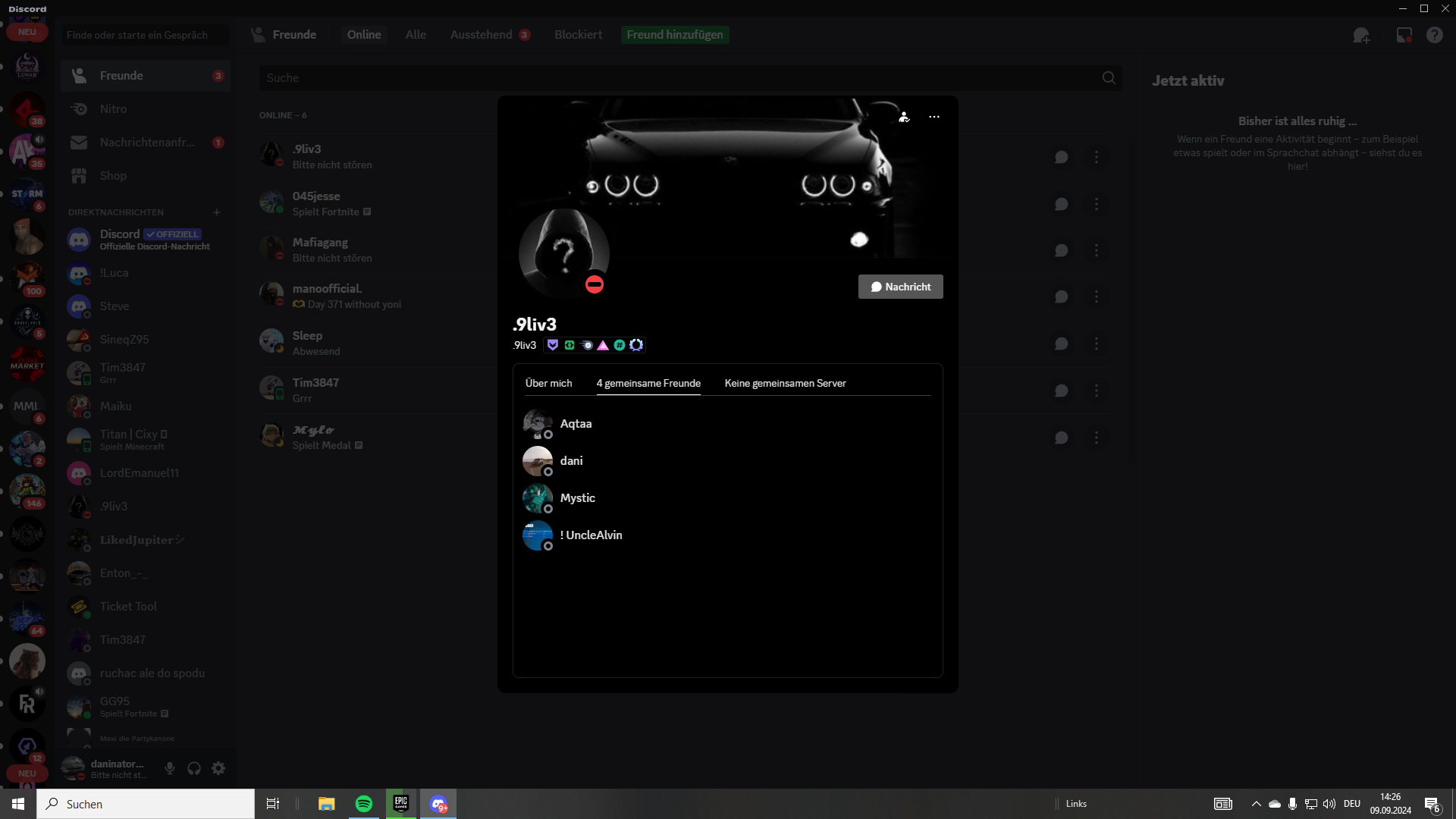Screen dimensions: 1456x819
Task: Open the inbox icon in top bar
Action: [x=1404, y=35]
